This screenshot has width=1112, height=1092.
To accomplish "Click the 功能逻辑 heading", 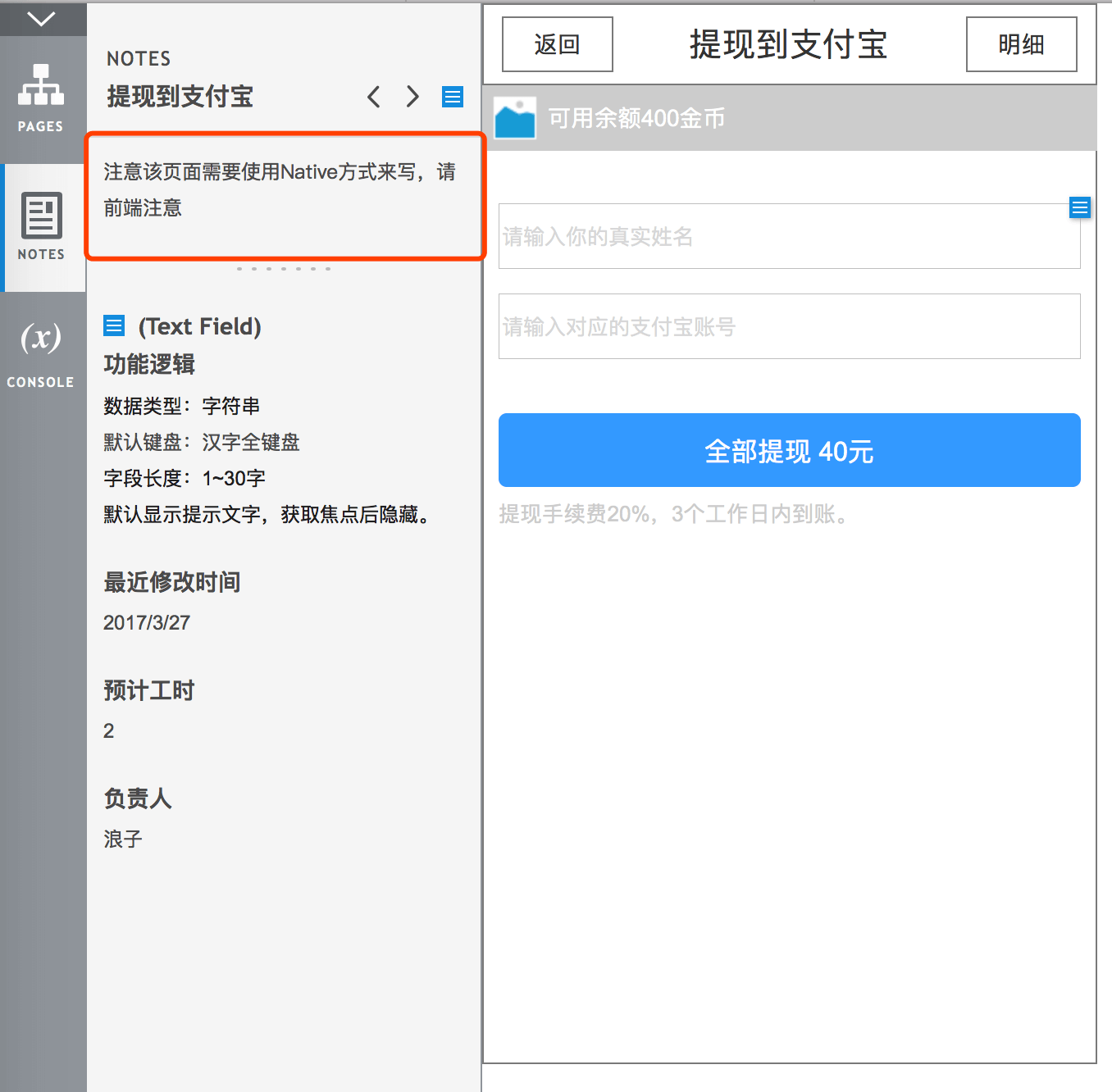I will (149, 364).
